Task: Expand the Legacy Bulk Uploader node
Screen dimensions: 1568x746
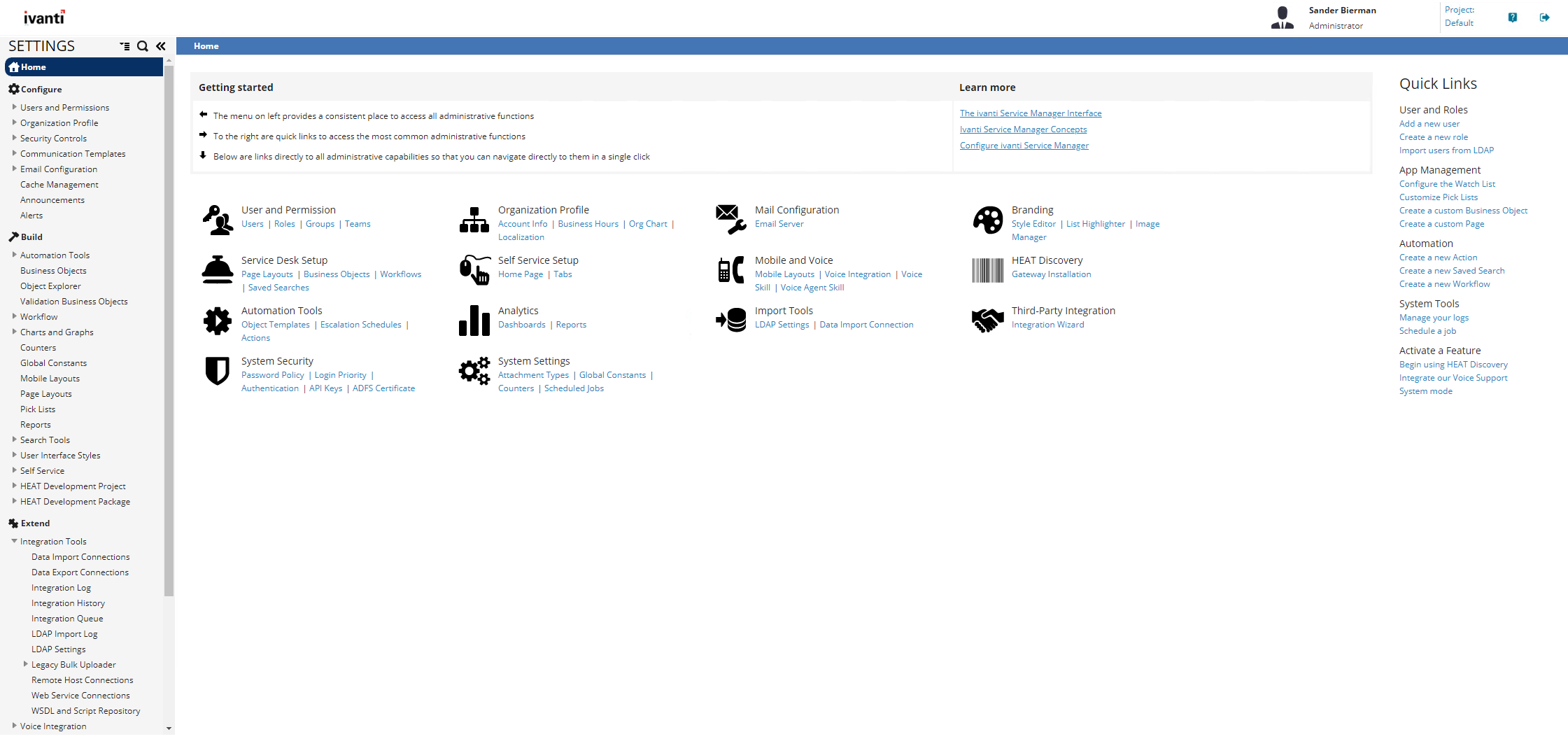Action: (26, 664)
